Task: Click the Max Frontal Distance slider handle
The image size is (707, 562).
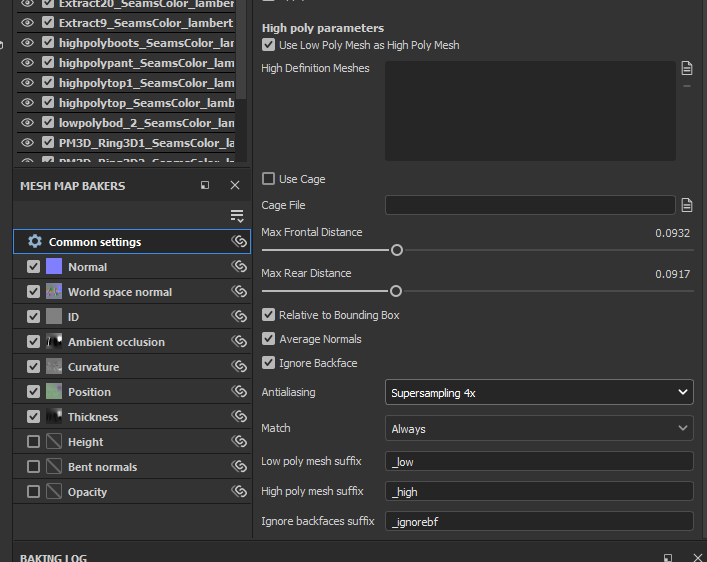Action: 397,250
